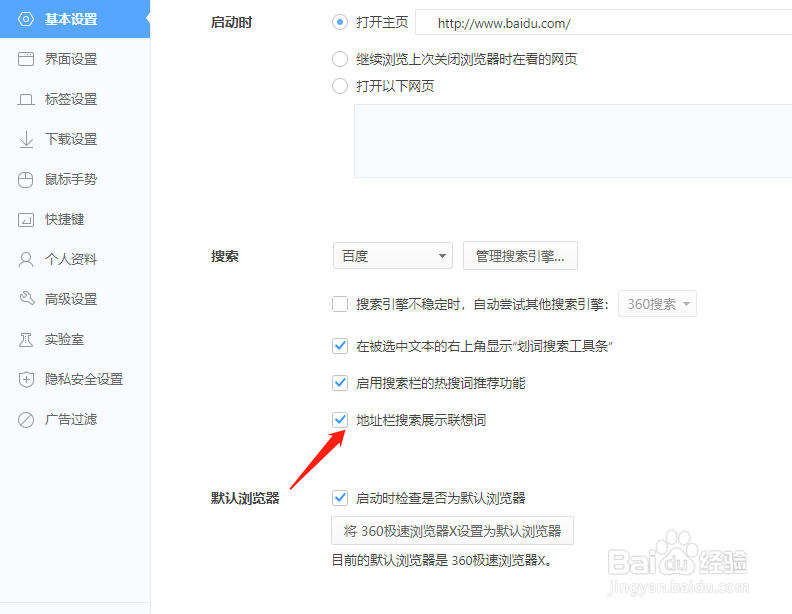The height and width of the screenshot is (614, 792).
Task: Toggle 启动时检查是否为默认浏览器 checkbox
Action: point(340,498)
